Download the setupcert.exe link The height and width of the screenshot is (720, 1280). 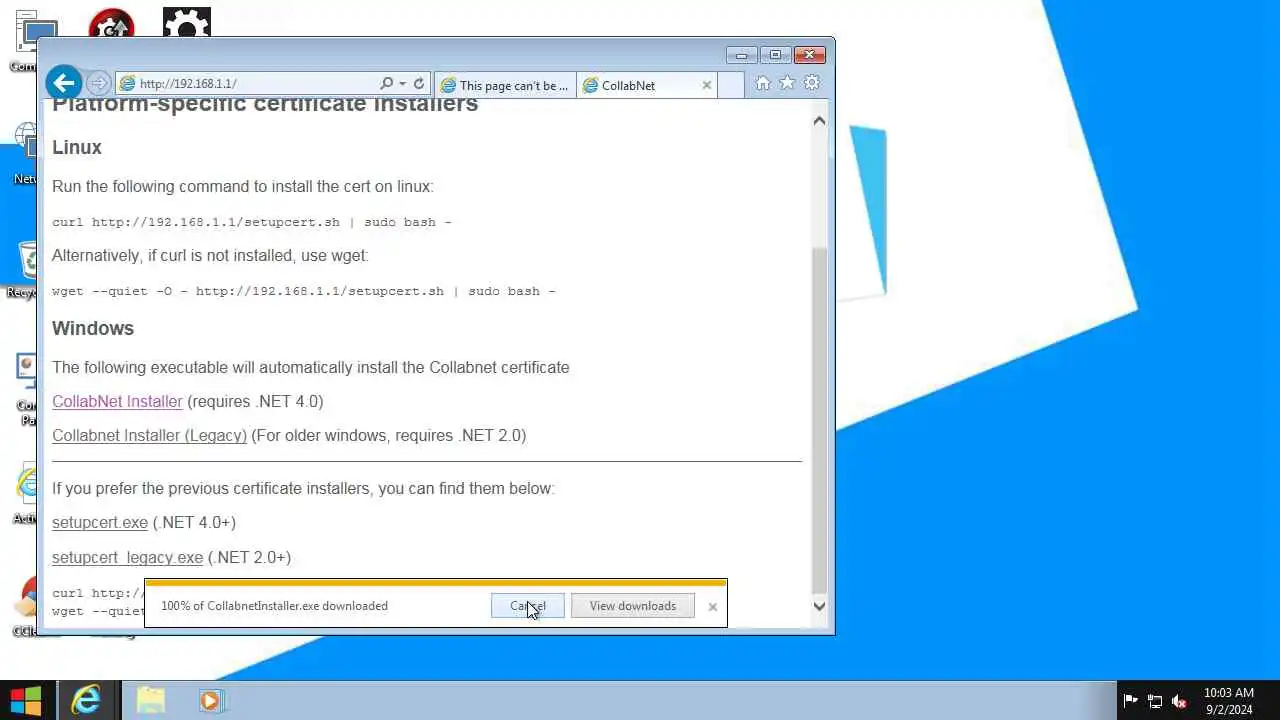point(100,522)
